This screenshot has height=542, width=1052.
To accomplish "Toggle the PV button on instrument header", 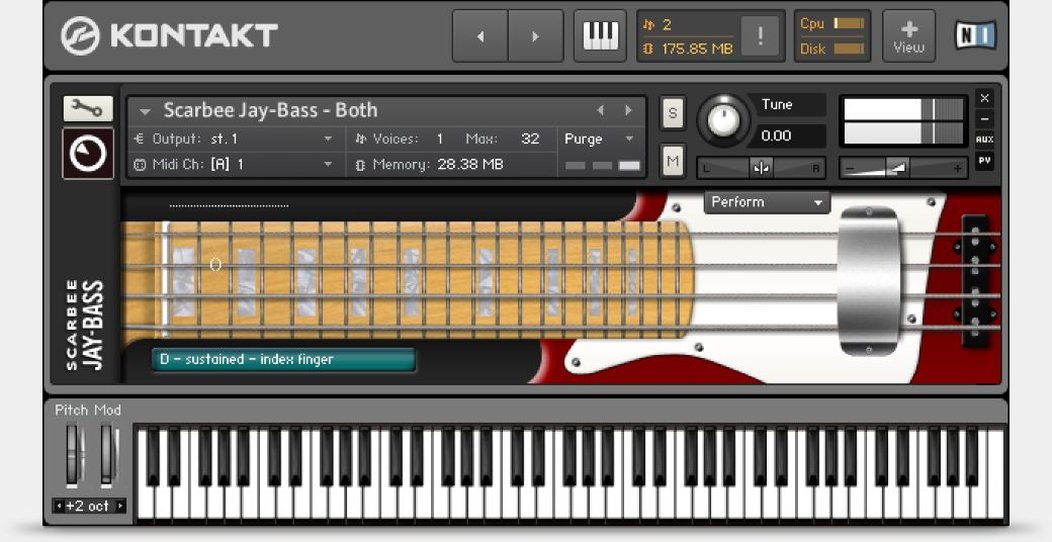I will [x=985, y=161].
